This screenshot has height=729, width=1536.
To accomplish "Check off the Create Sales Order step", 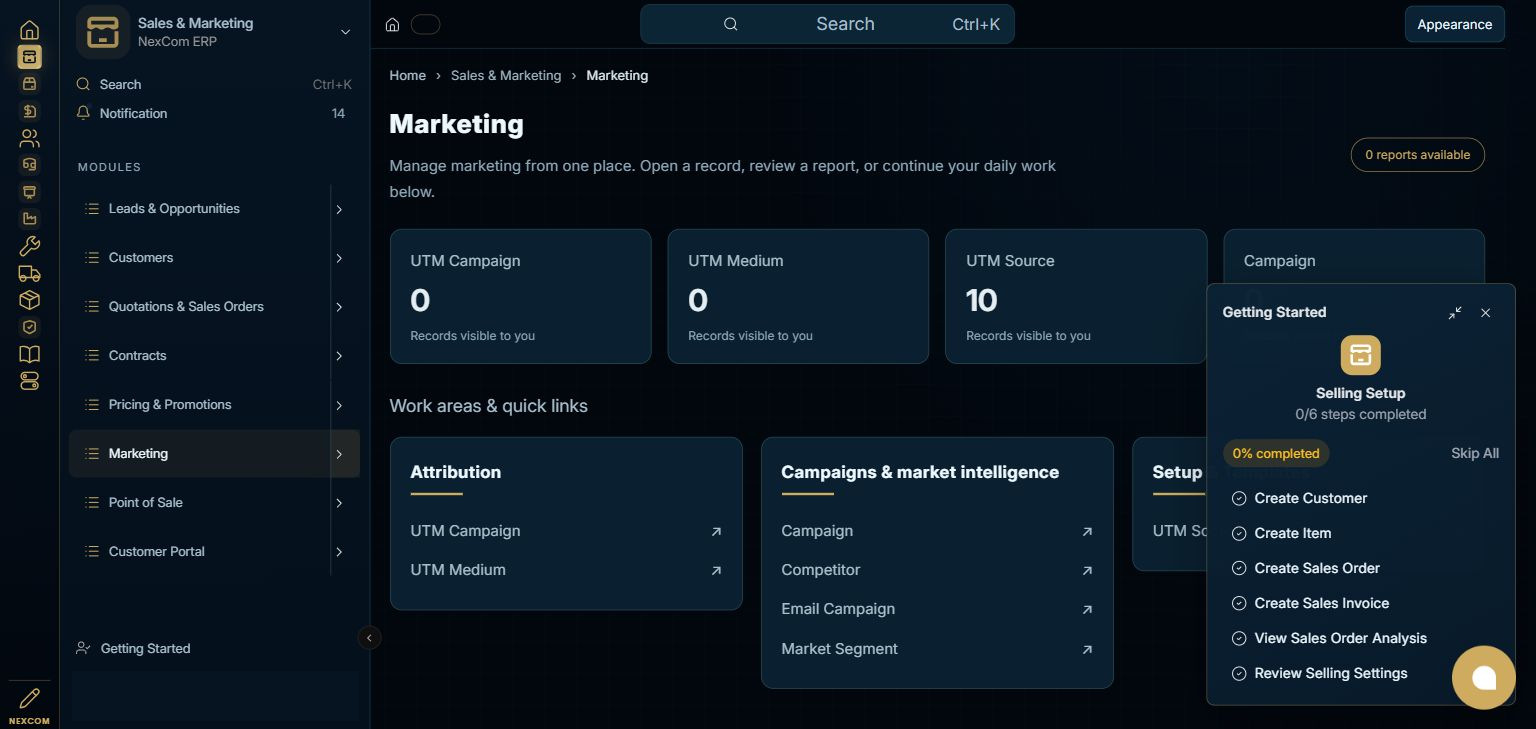I will [1239, 568].
